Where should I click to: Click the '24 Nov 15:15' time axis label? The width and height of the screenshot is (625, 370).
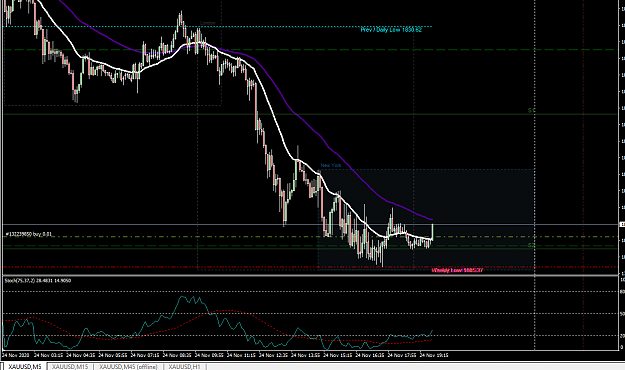coord(338,355)
